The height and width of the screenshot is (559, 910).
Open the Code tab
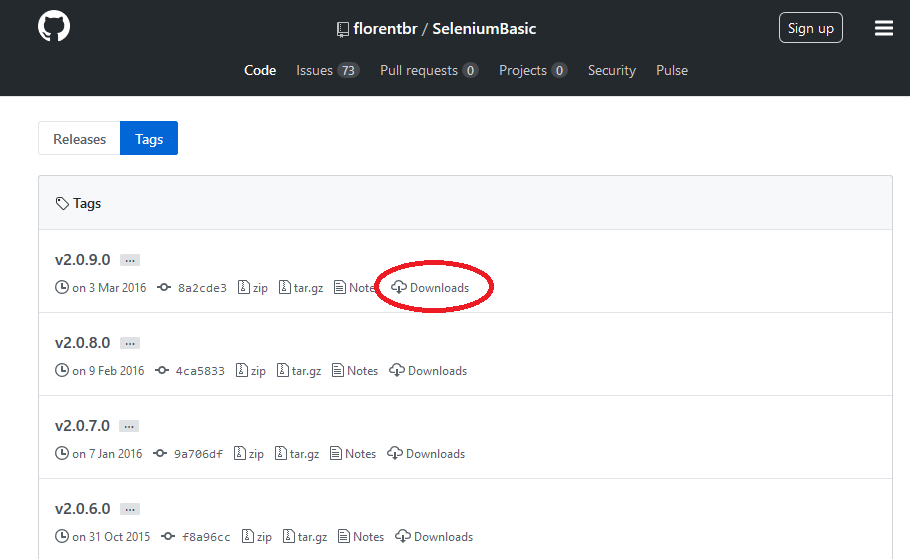[260, 70]
